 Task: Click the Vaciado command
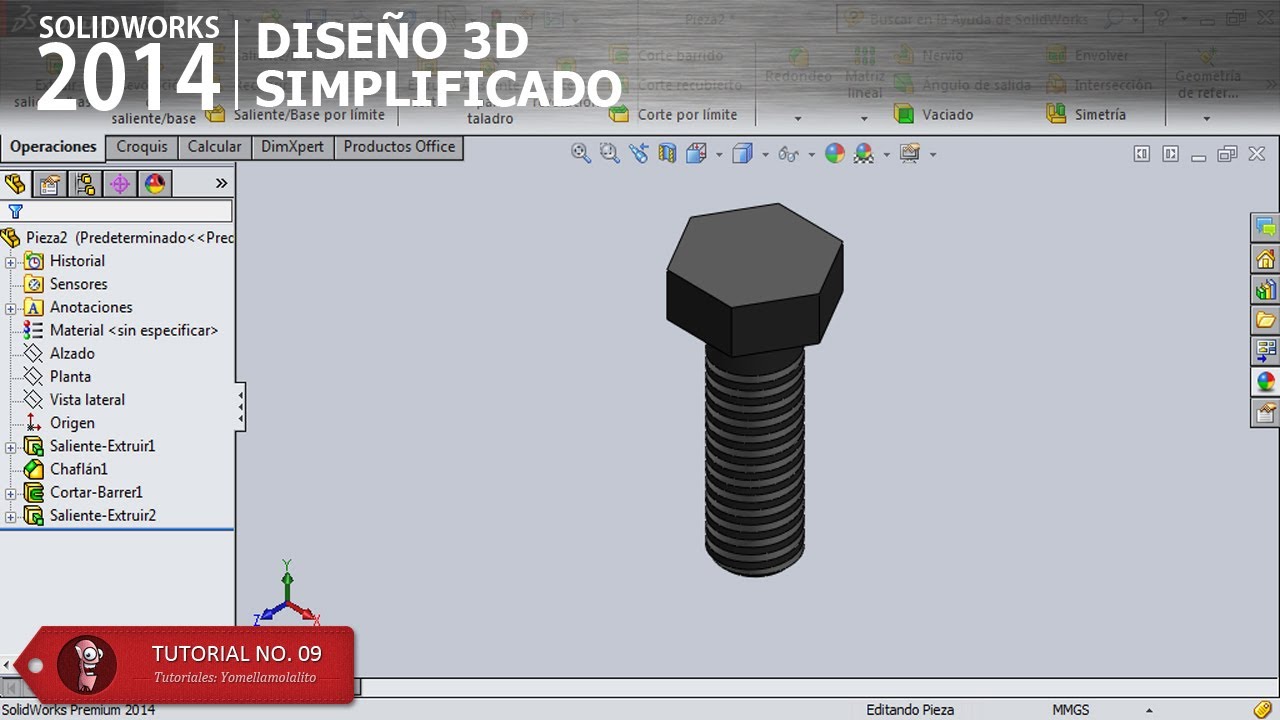point(934,114)
